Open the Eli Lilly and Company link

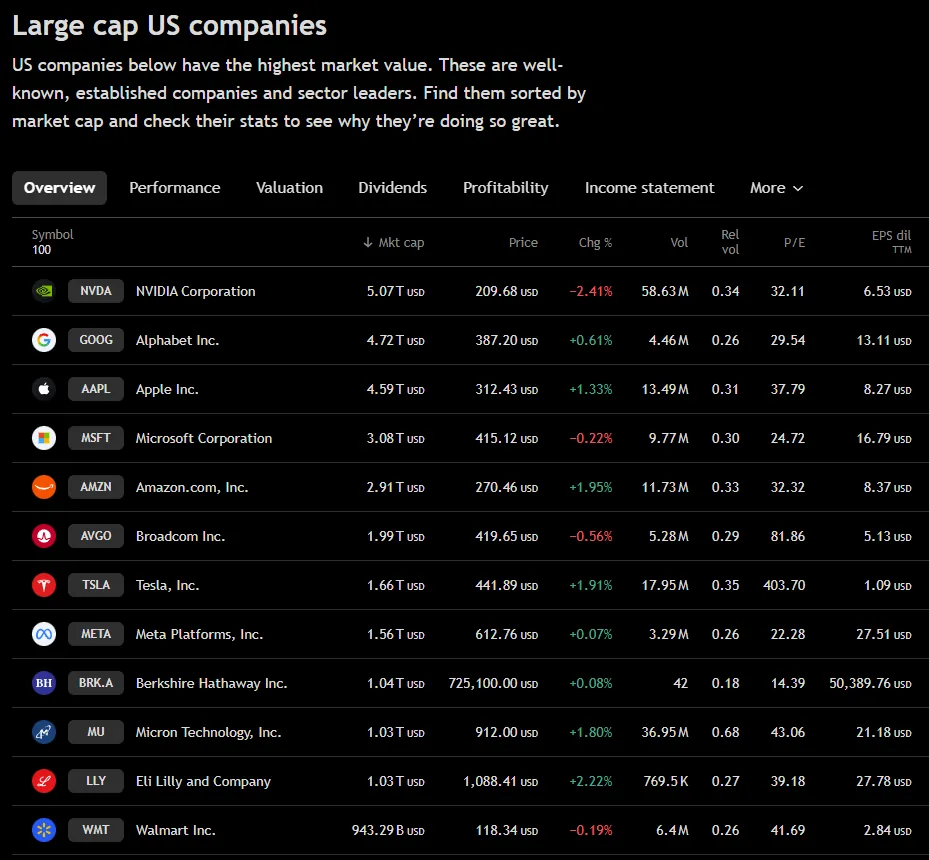pyautogui.click(x=203, y=782)
